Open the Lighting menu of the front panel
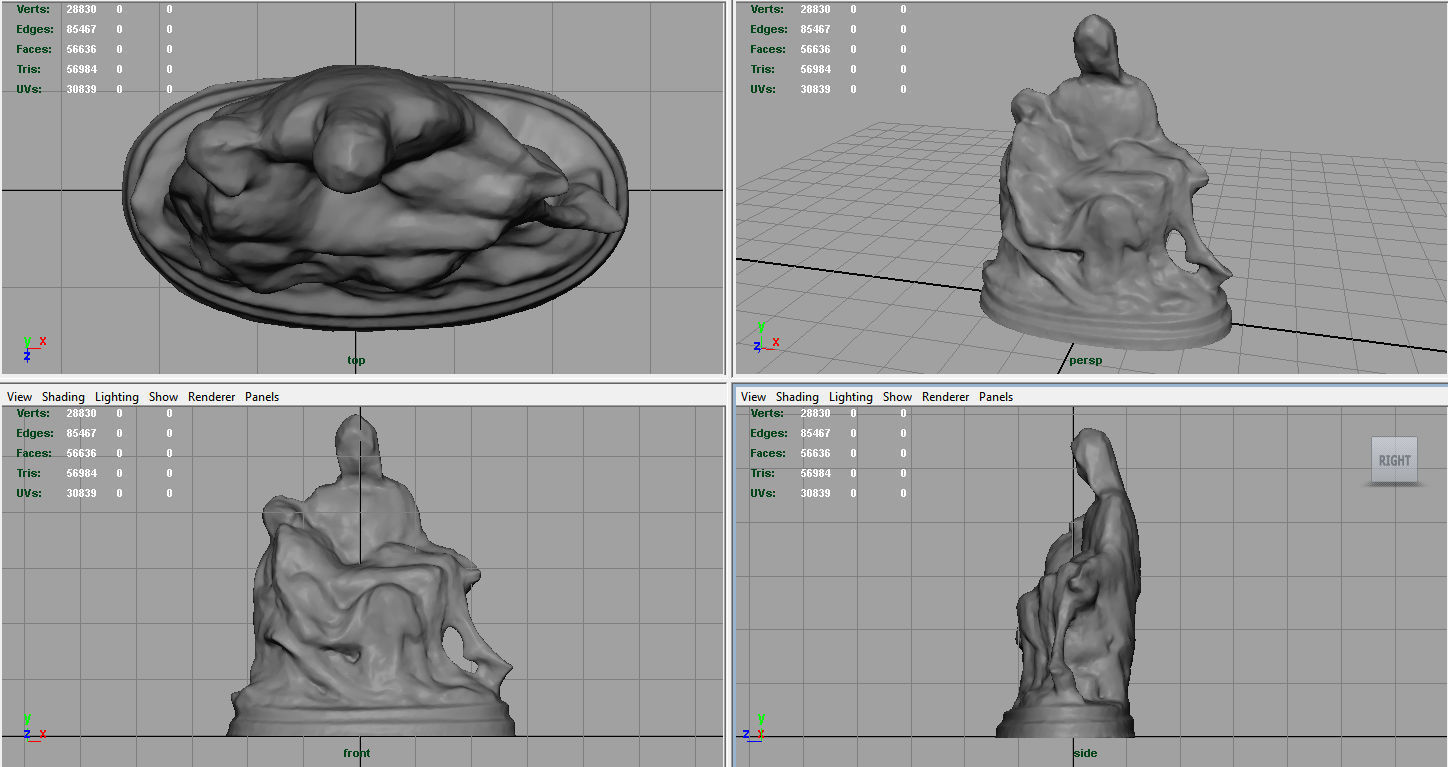 (x=117, y=397)
